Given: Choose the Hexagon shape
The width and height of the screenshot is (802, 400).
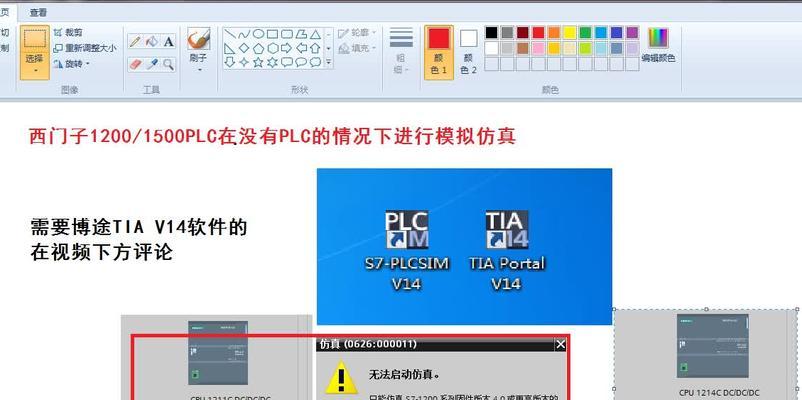Looking at the screenshot, I should (273, 48).
